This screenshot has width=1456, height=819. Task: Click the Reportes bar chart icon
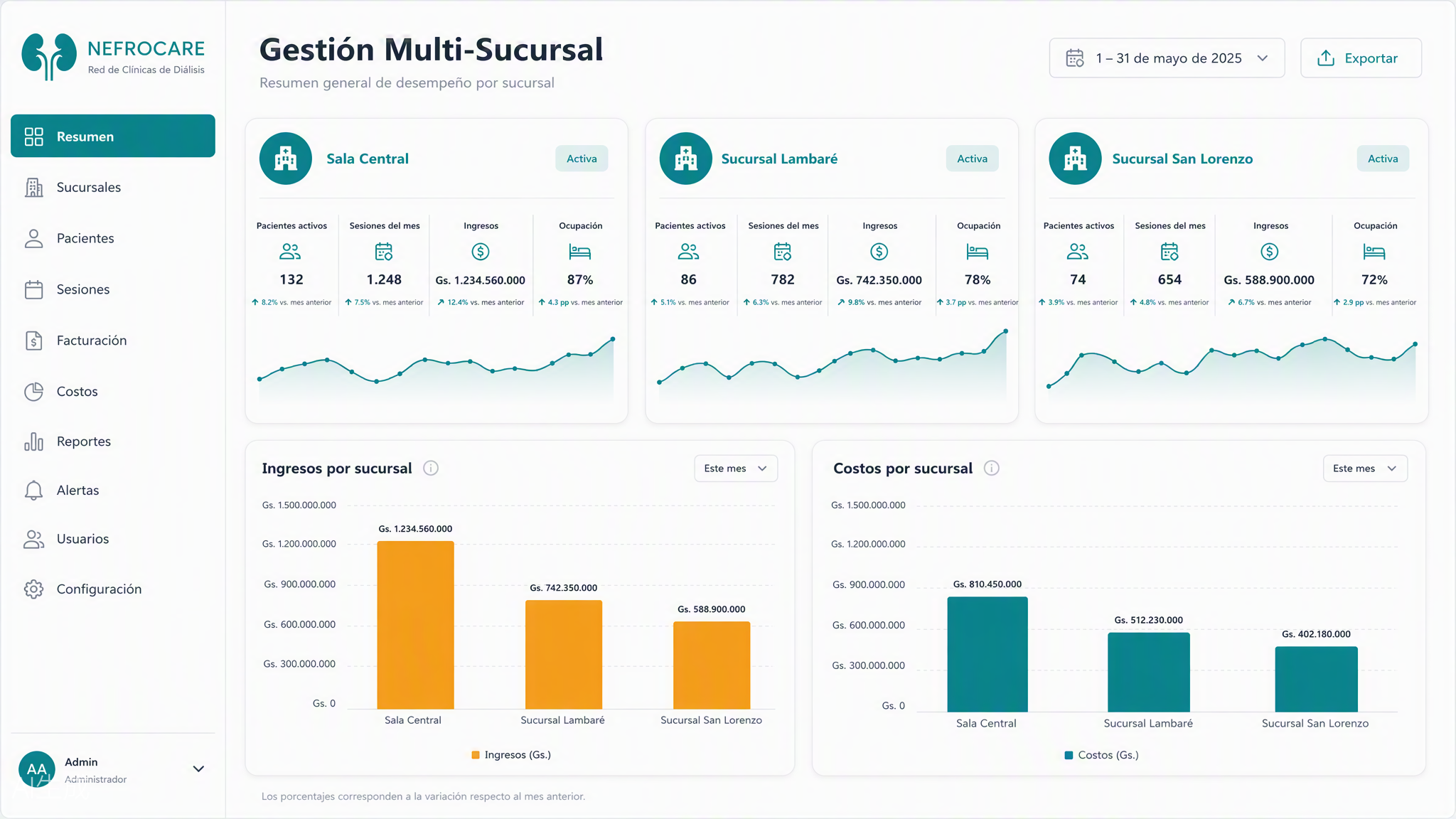tap(33, 441)
